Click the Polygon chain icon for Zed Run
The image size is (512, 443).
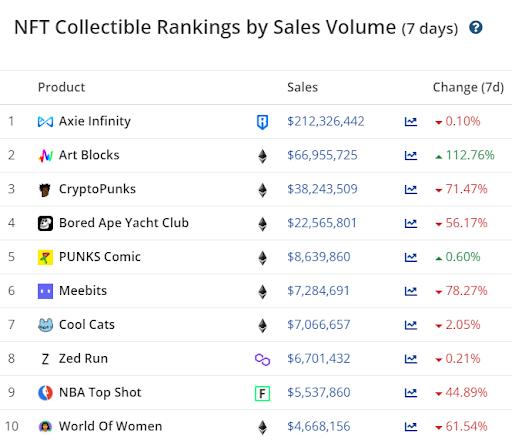coord(262,359)
